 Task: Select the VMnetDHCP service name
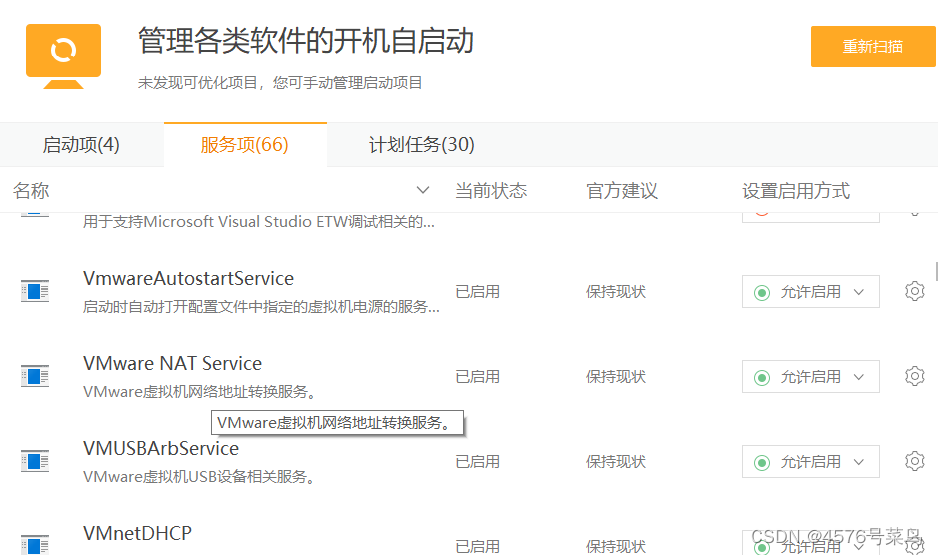pyautogui.click(x=138, y=533)
